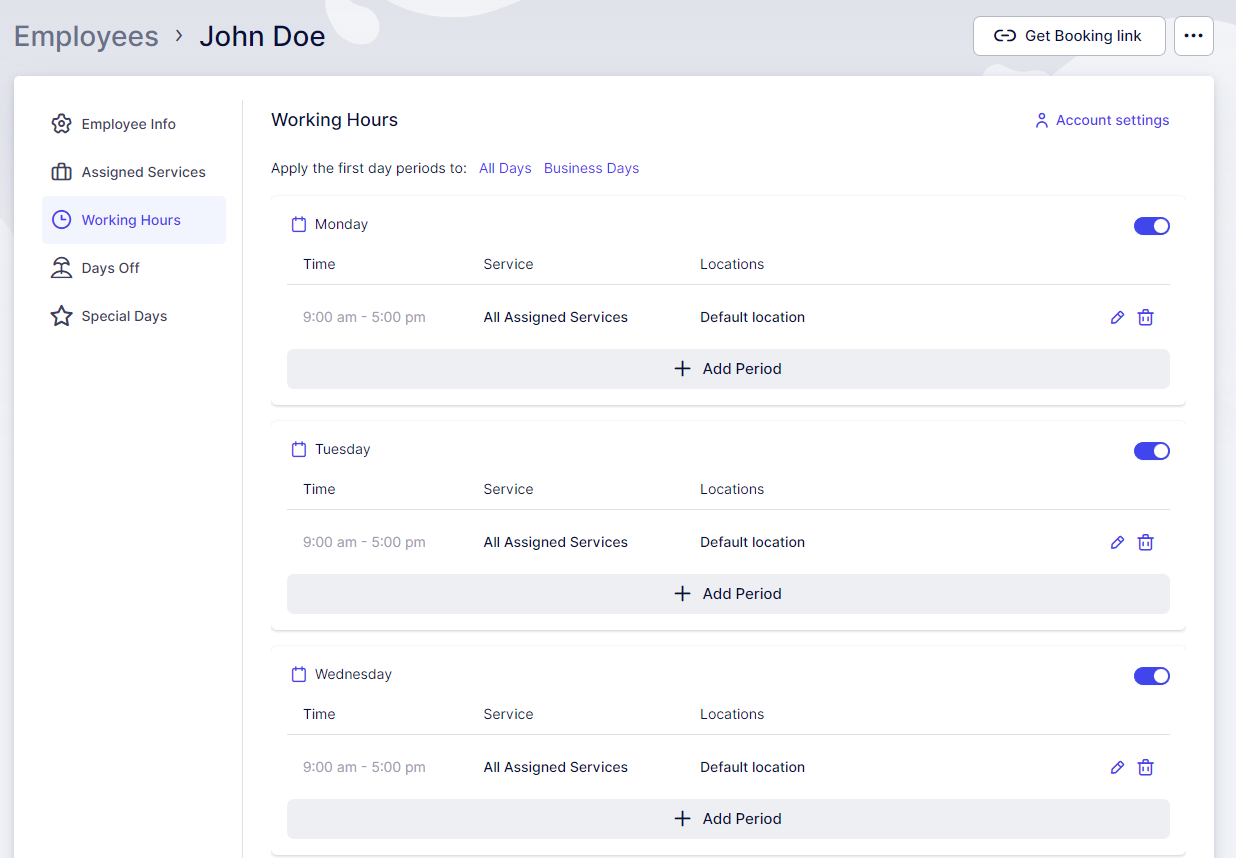Open the three-dots more options menu
The image size is (1236, 858).
[1194, 36]
